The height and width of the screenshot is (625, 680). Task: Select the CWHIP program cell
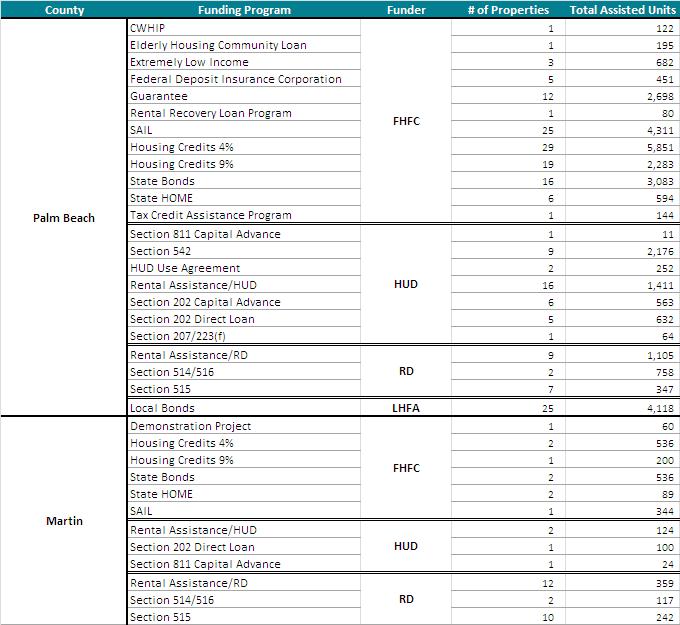pyautogui.click(x=244, y=28)
